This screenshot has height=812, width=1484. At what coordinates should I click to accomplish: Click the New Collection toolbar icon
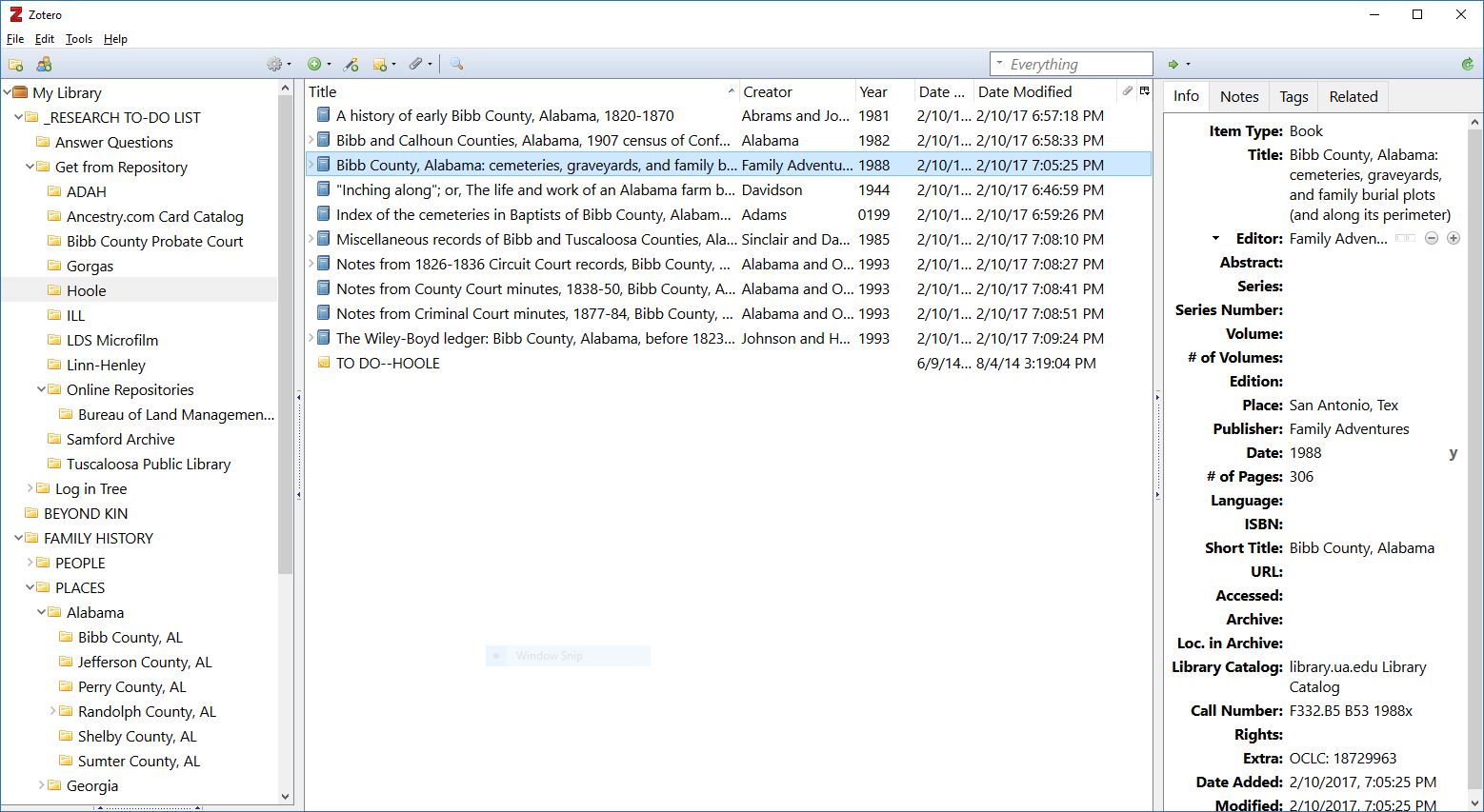pyautogui.click(x=15, y=65)
